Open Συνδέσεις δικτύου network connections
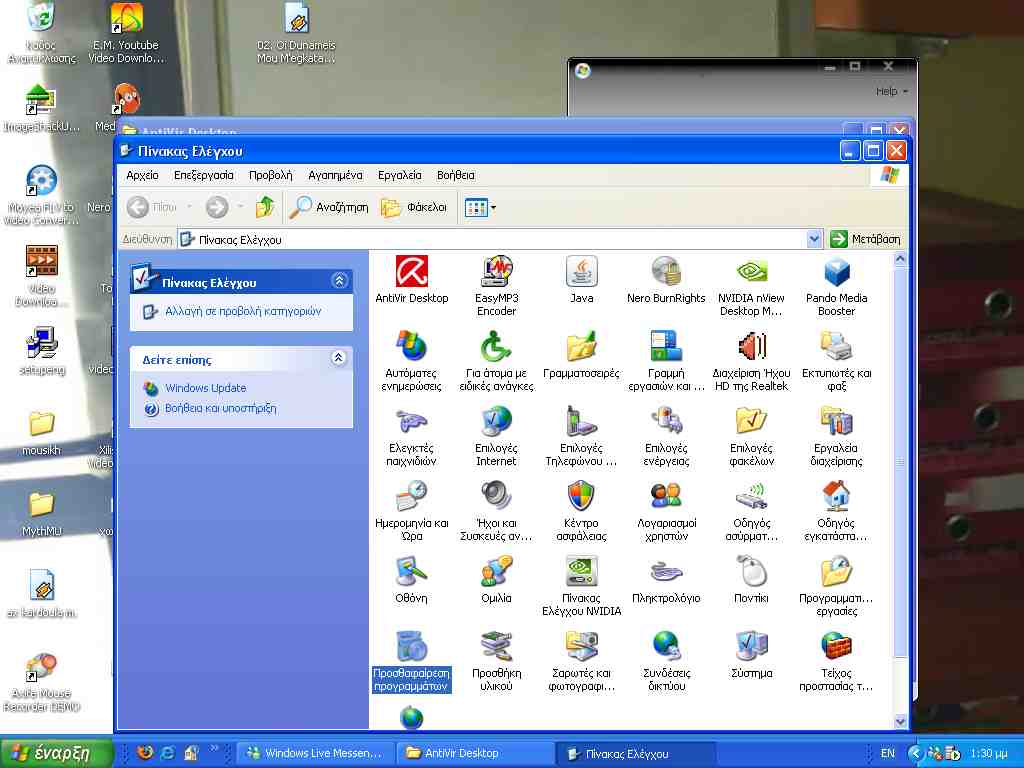1024x768 pixels. [x=666, y=661]
